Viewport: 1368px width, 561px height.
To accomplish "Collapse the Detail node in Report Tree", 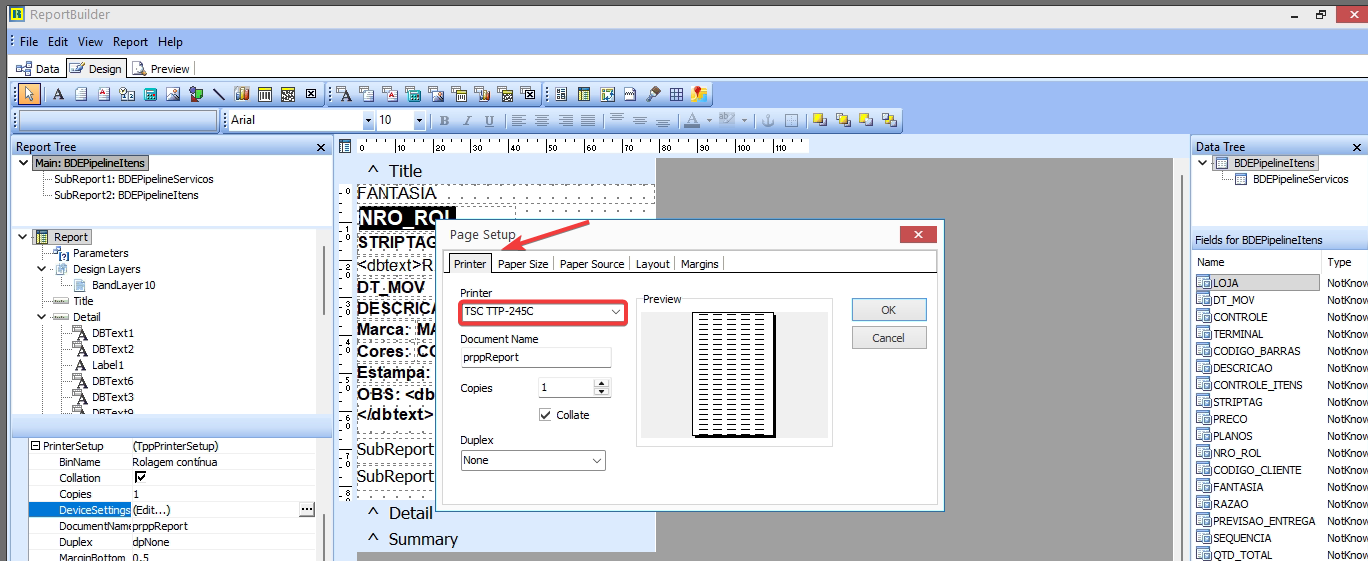I will (41, 317).
